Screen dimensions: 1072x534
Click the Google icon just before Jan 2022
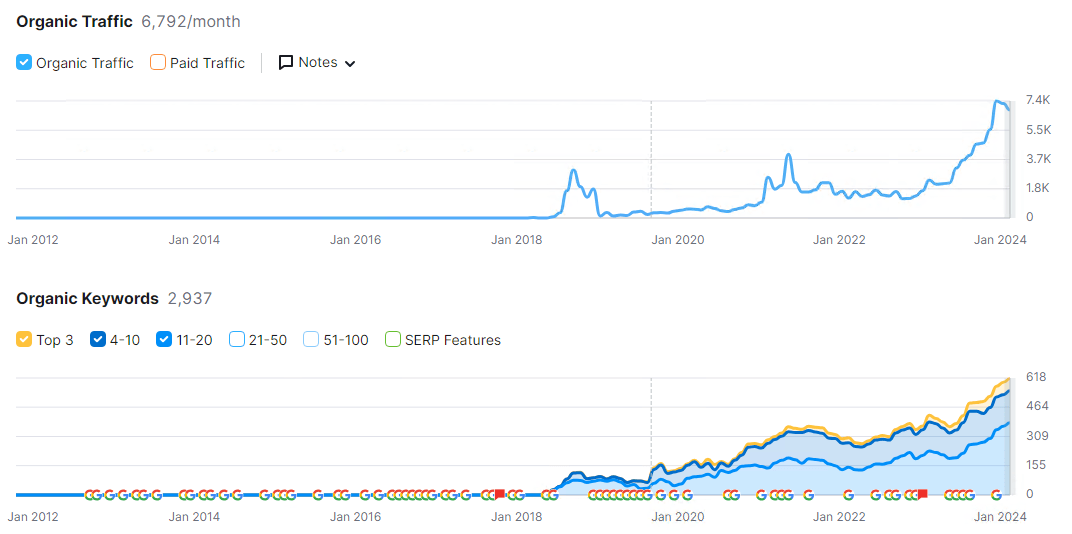pyautogui.click(x=808, y=494)
